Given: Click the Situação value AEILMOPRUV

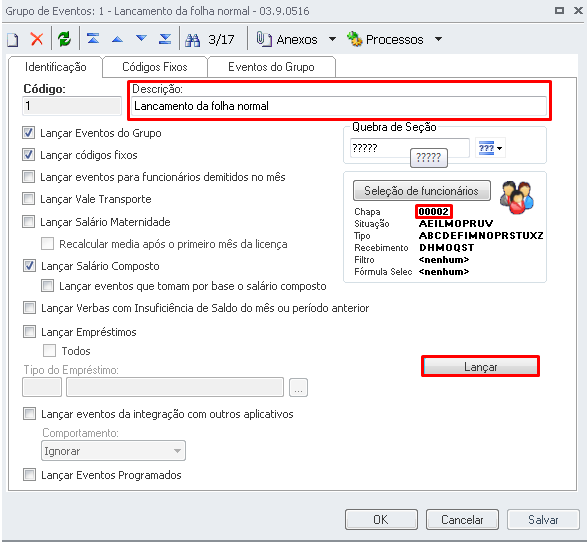Looking at the screenshot, I should click(456, 223).
